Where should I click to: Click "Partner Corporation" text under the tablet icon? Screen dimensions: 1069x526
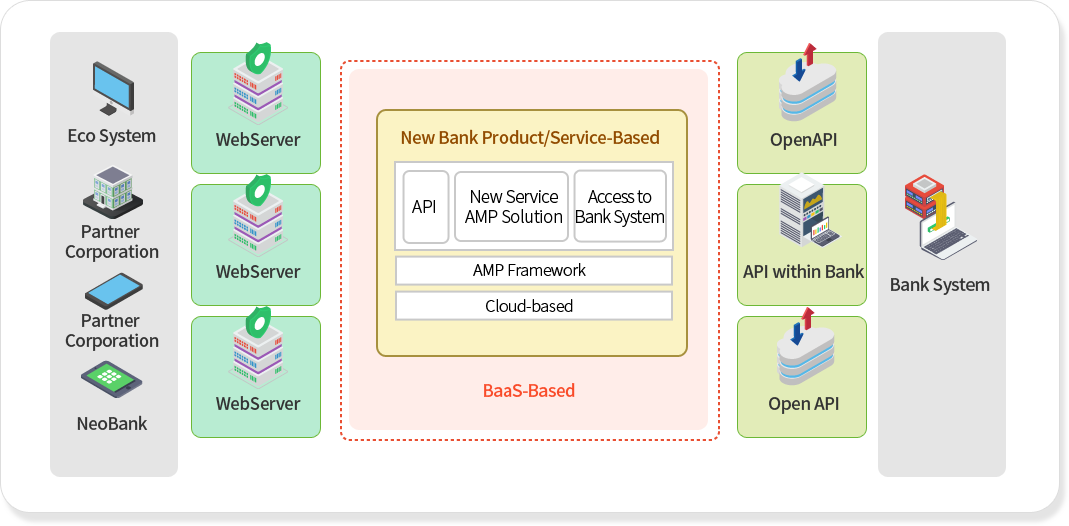pos(112,330)
